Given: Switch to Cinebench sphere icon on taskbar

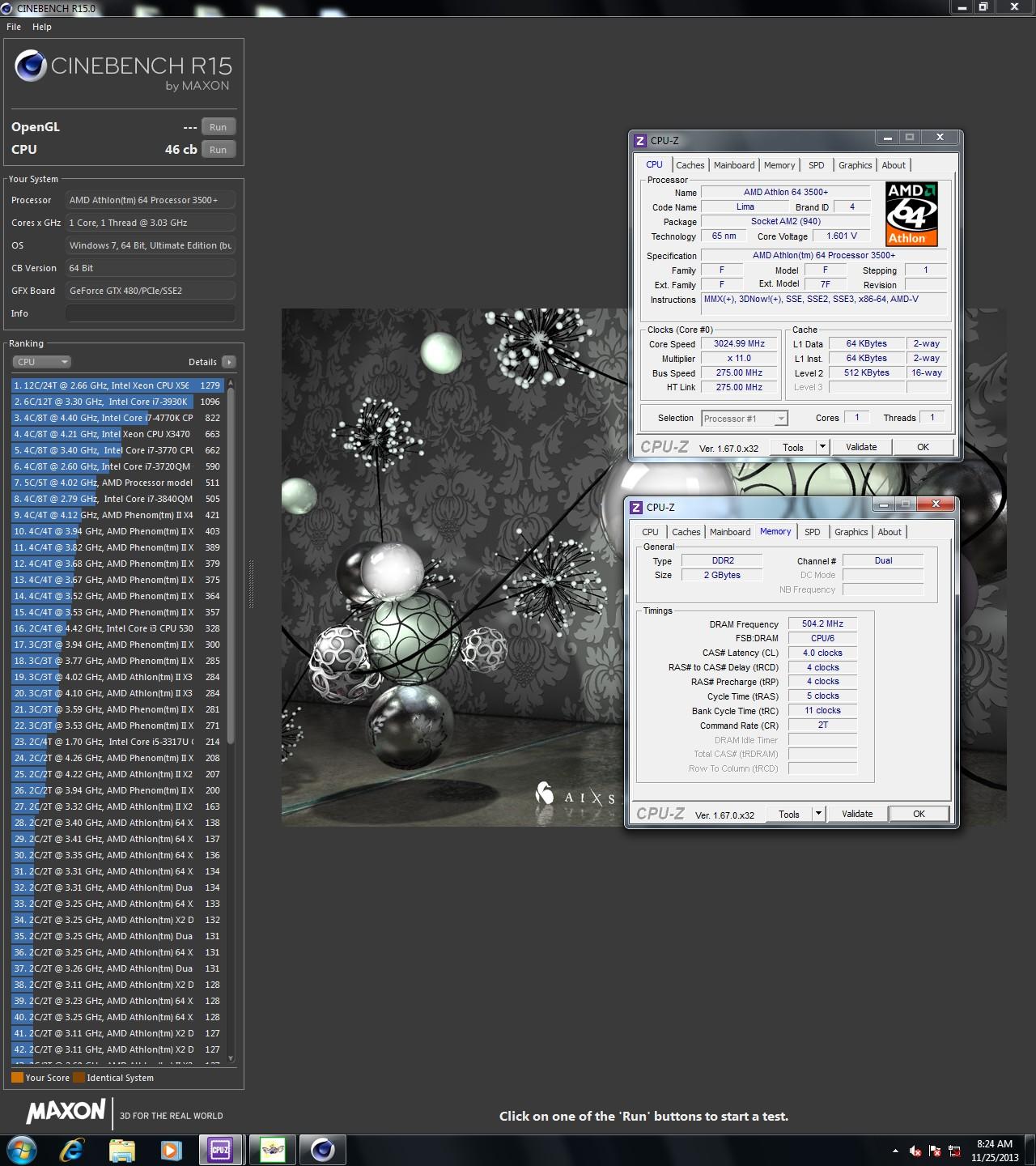Looking at the screenshot, I should point(323,1150).
